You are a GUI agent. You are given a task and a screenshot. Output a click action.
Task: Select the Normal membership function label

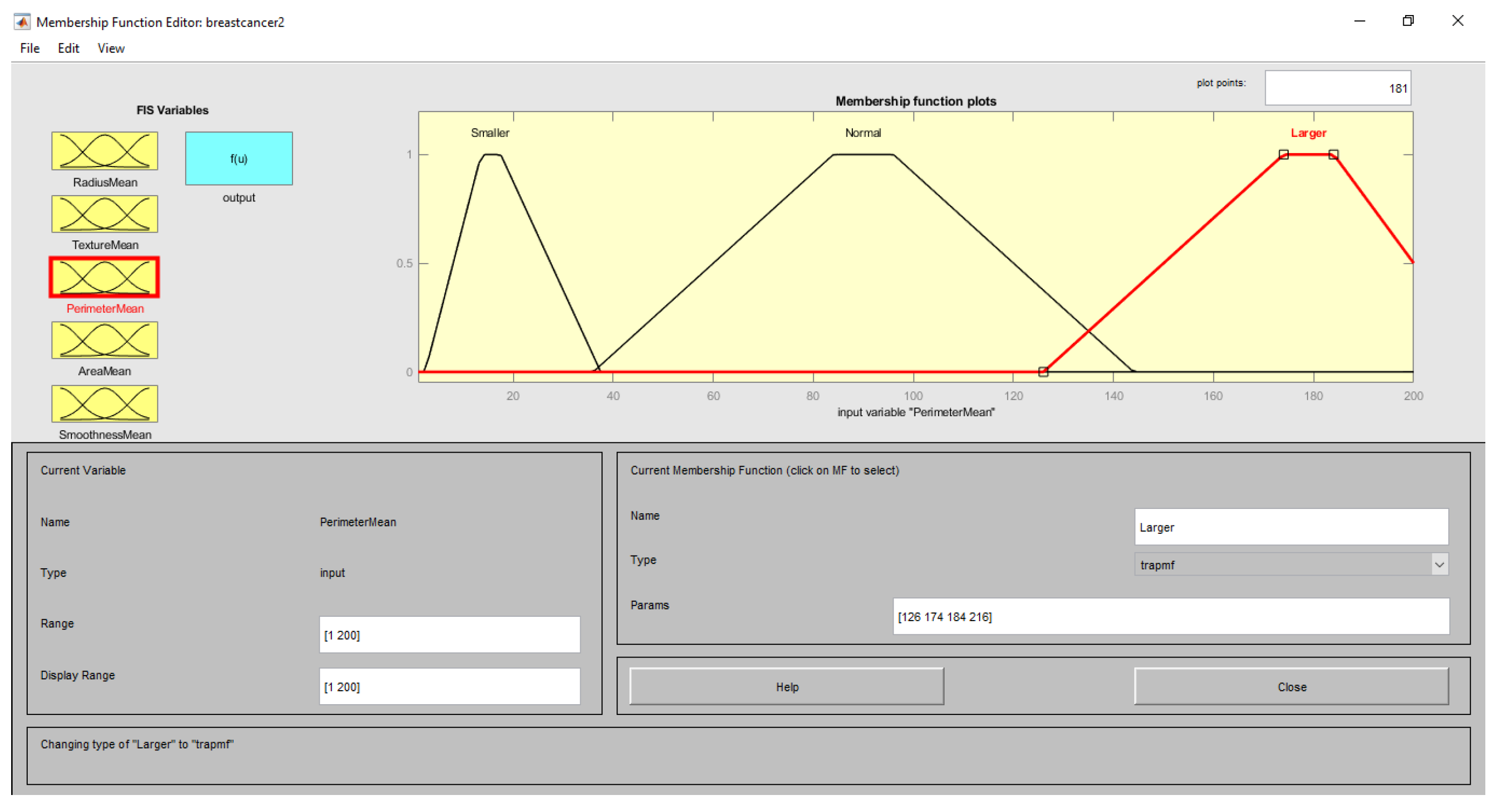(x=862, y=133)
